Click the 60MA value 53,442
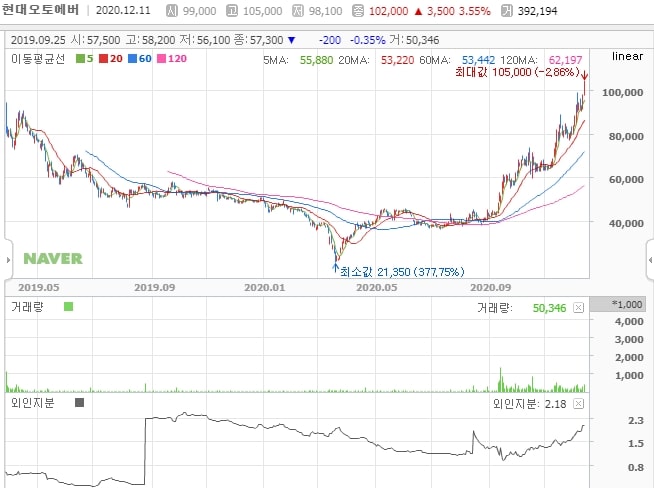 pos(478,60)
